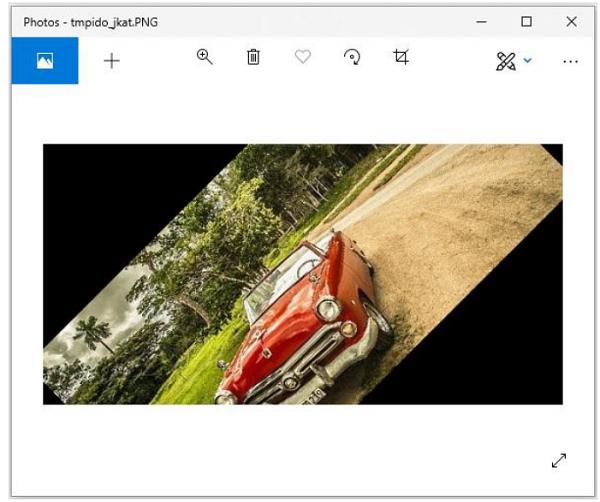Image resolution: width=600 pixels, height=502 pixels.
Task: Enter fullscreen with diagonal arrows icon
Action: pos(559,460)
